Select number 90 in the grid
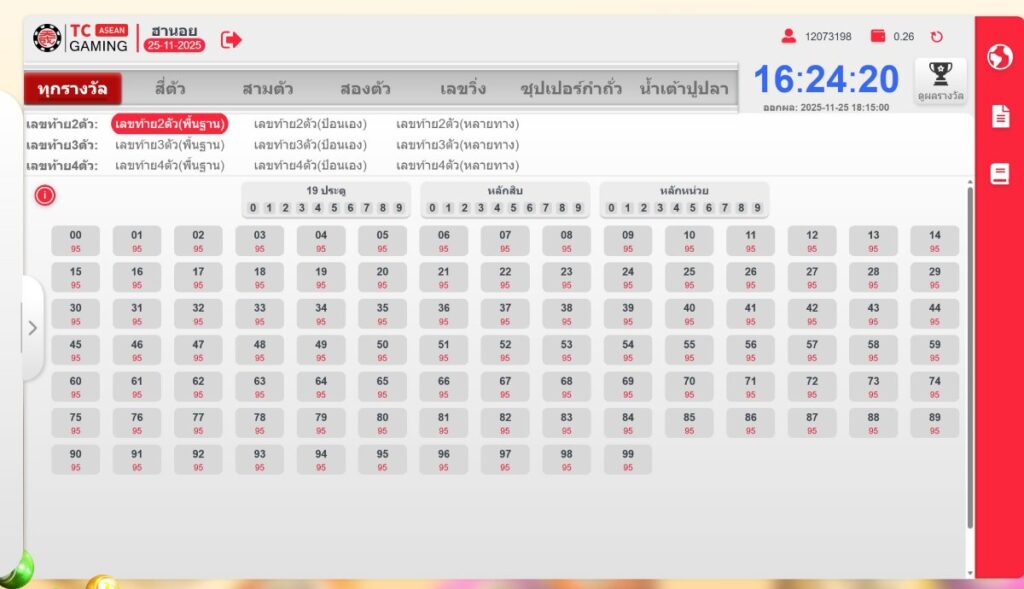Screen dimensions: 1024x589 [x=76, y=460]
